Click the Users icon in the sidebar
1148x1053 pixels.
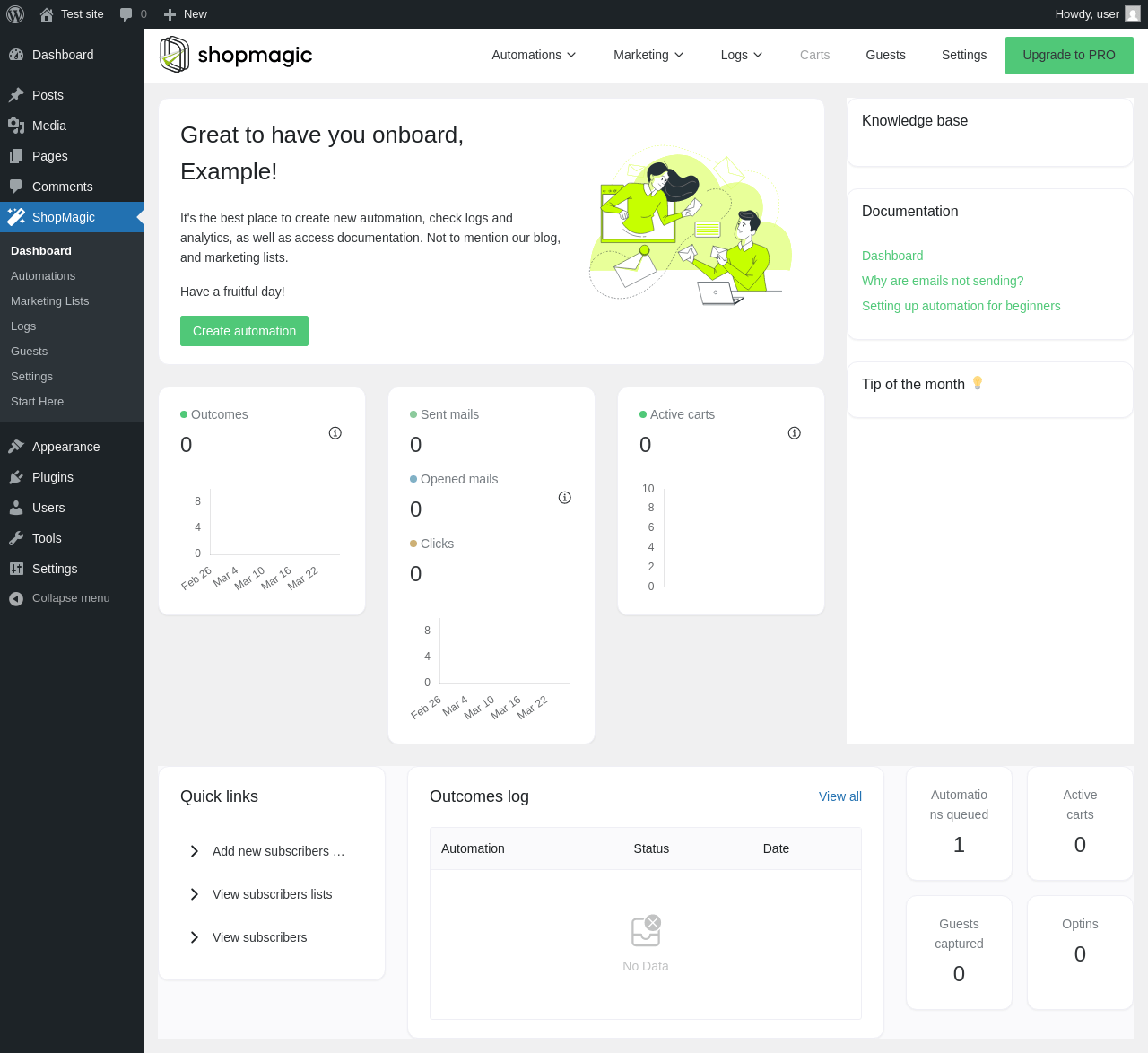16,508
